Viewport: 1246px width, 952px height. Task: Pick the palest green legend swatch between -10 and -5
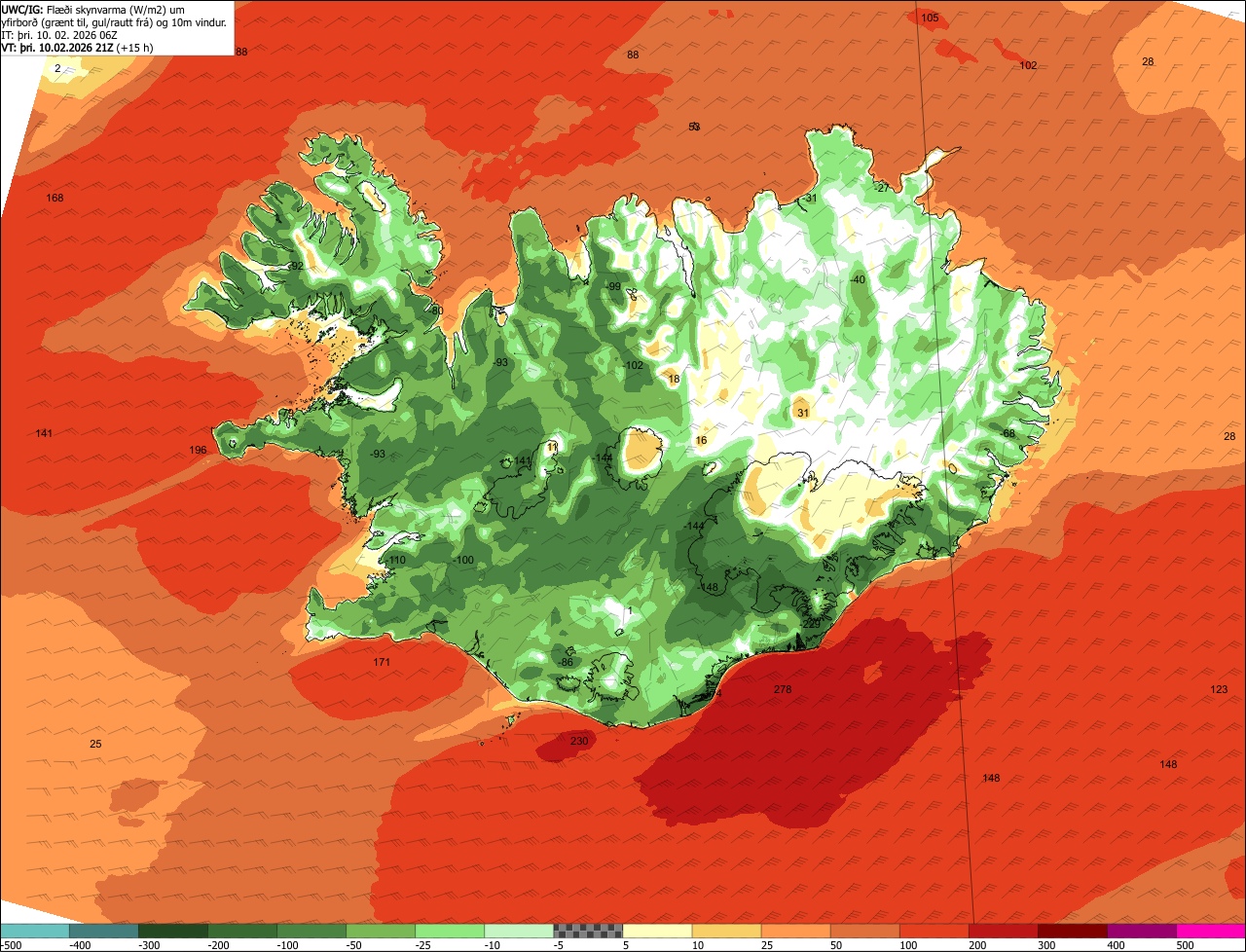(x=519, y=931)
